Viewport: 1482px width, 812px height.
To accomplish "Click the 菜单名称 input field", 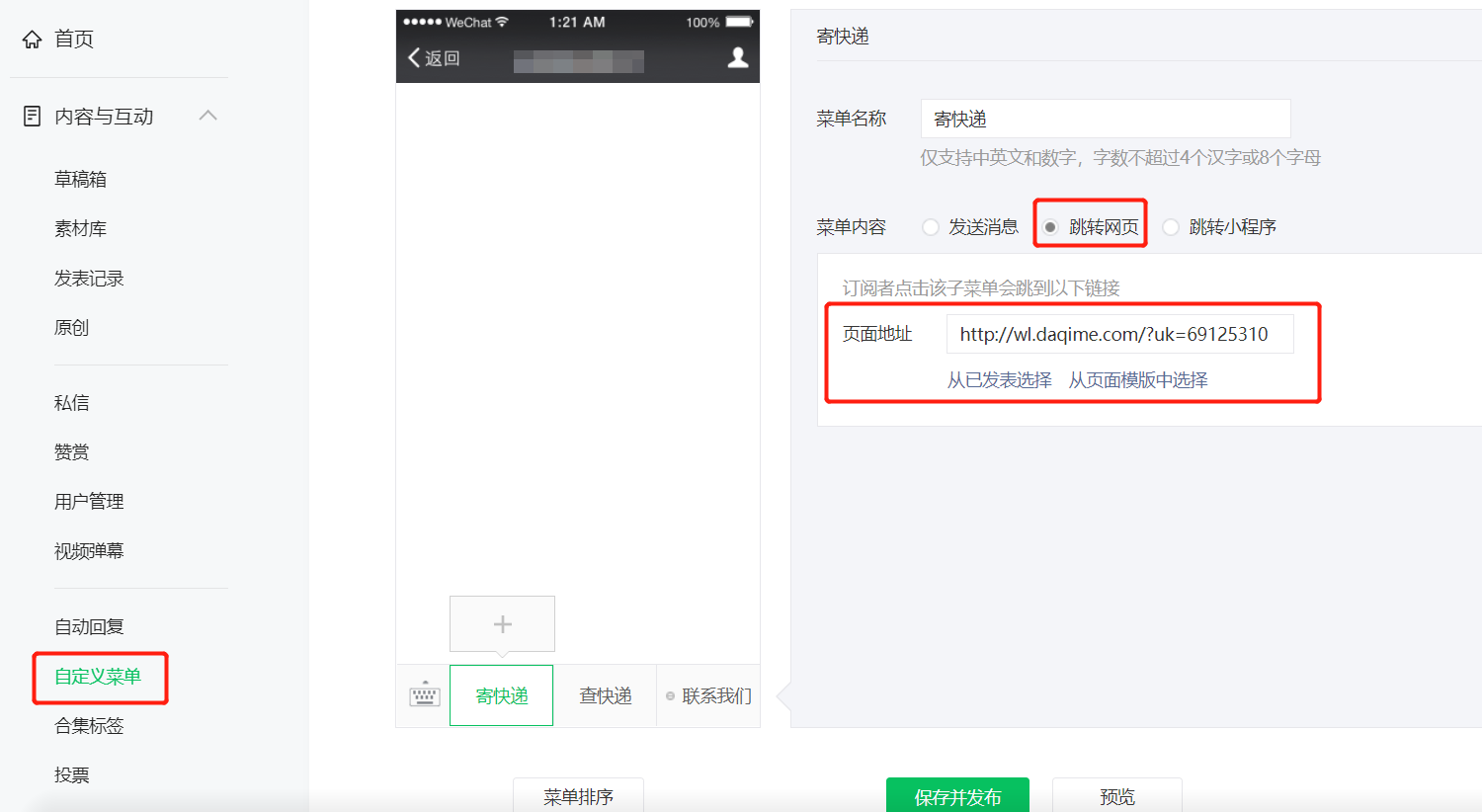I will [1105, 119].
